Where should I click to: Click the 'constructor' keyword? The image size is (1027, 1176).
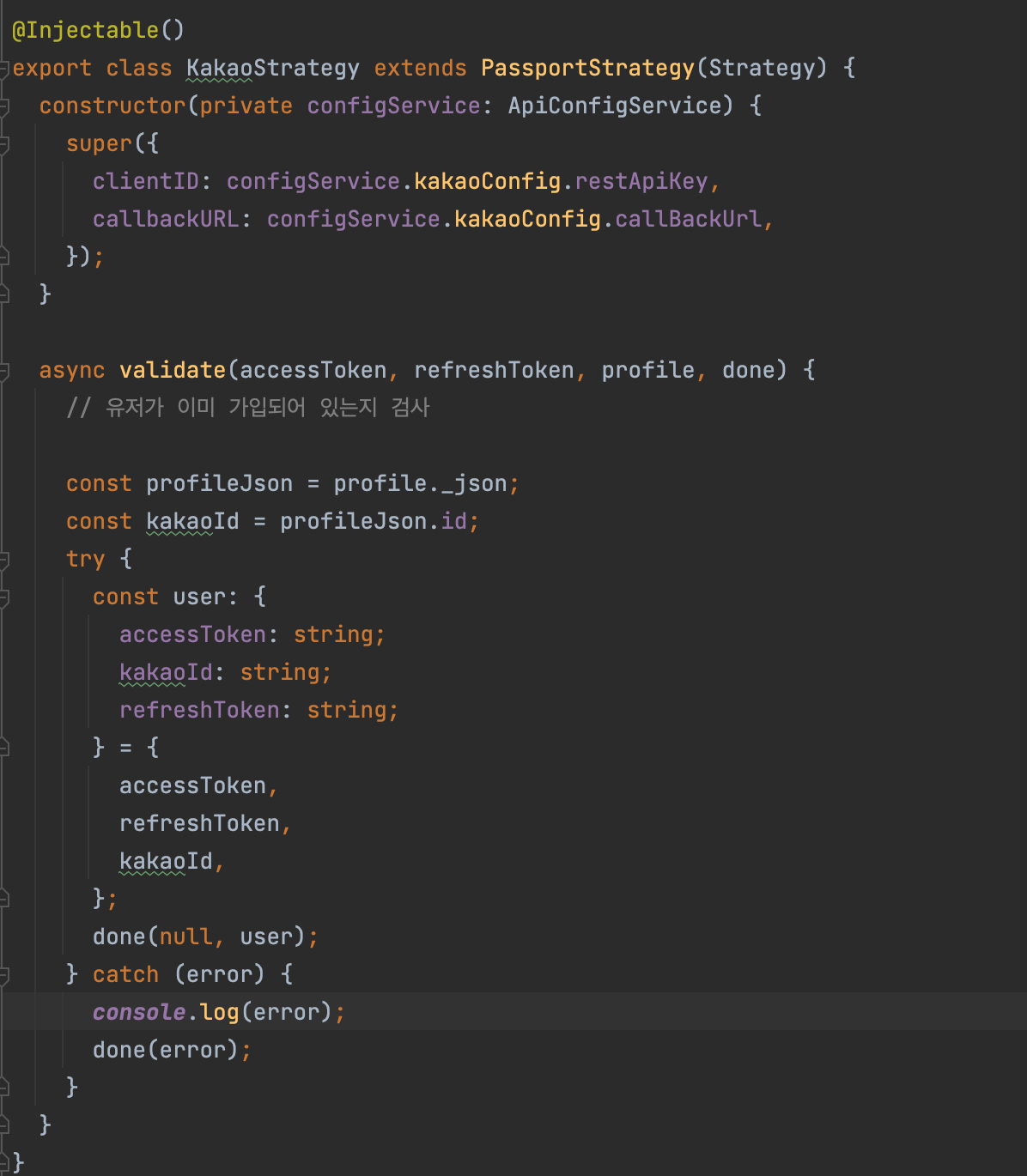coord(112,106)
